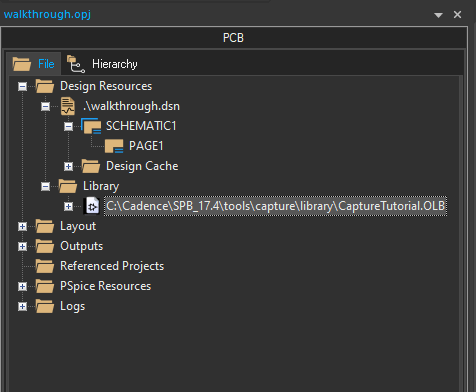Viewport: 476px width, 392px height.
Task: Click the Outputs folder icon
Action: point(45,246)
